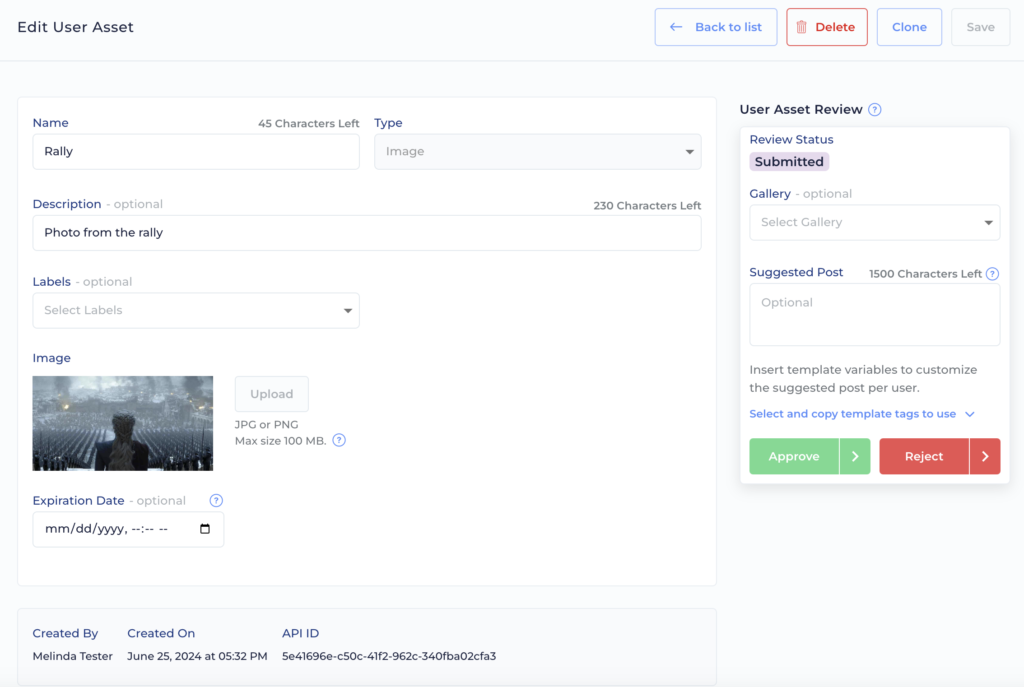Click the 45 Characters Left counter
The height and width of the screenshot is (687, 1024).
(308, 123)
